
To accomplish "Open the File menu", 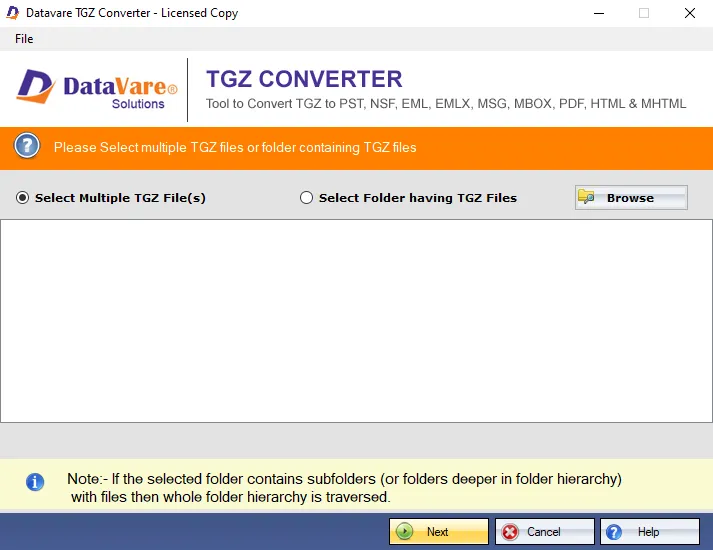I will tap(24, 39).
